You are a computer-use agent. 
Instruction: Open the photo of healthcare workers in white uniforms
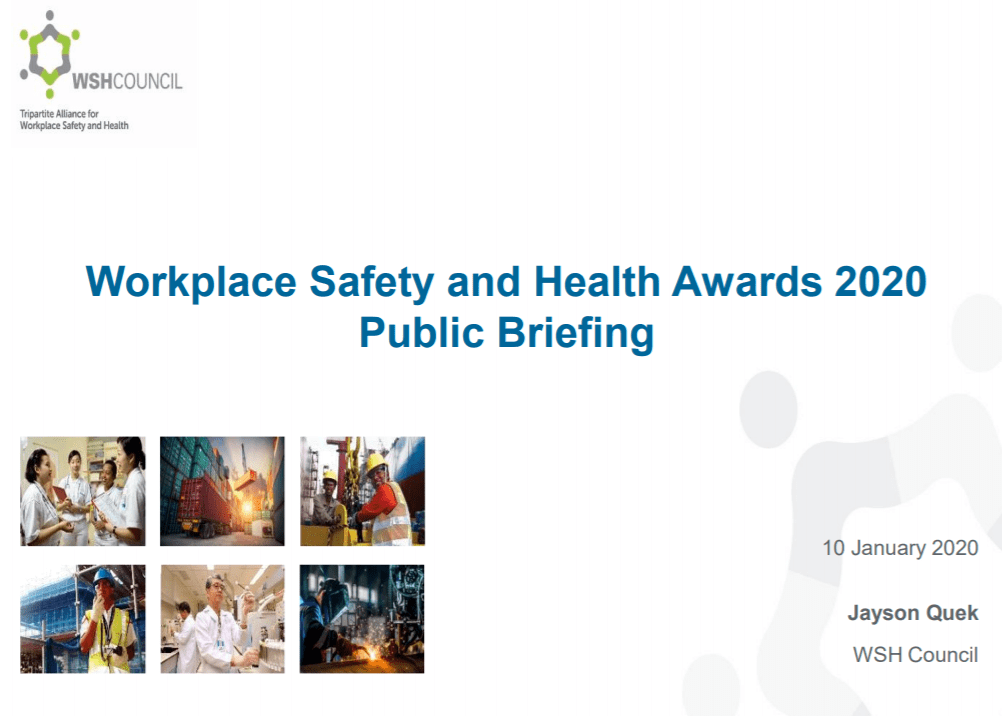point(83,491)
